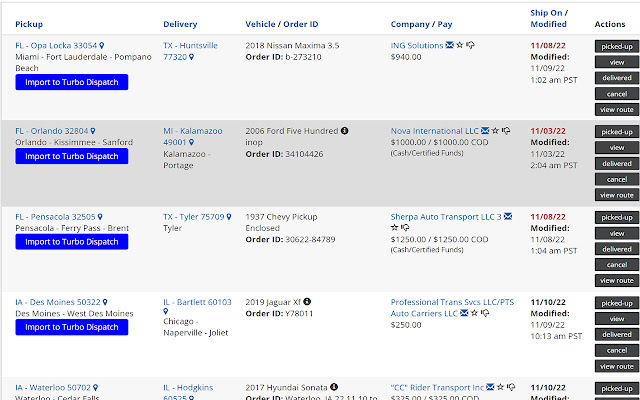Sort by Pickup column header
640x400 pixels.
[x=29, y=24]
